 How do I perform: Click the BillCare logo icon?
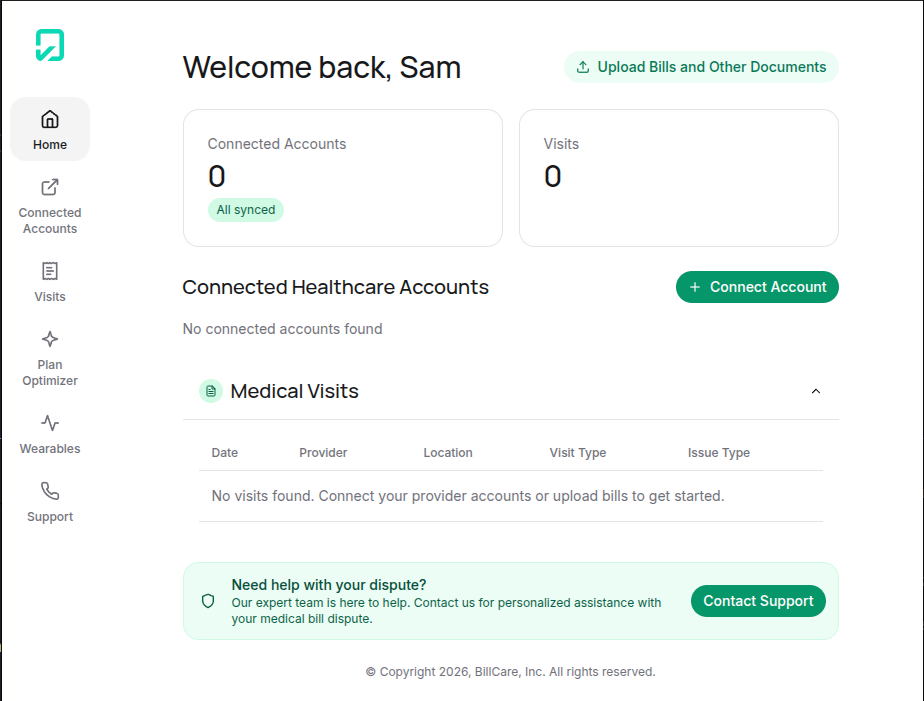coord(50,45)
